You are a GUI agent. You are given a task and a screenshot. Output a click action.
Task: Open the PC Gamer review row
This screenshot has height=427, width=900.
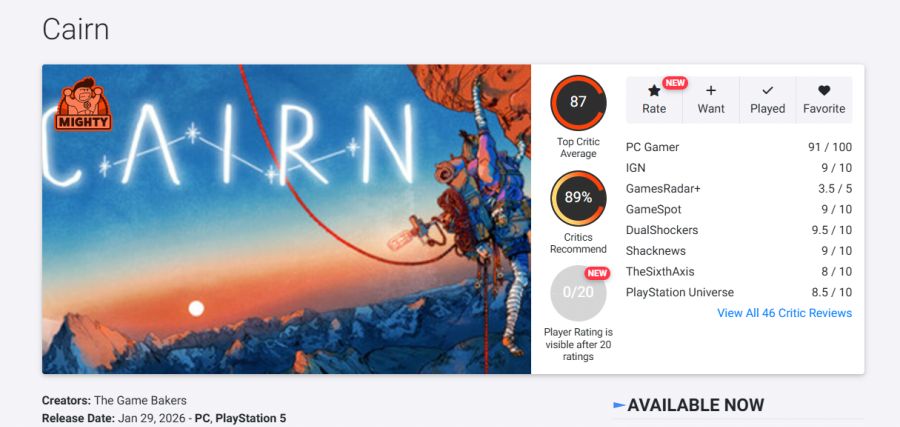(x=739, y=147)
